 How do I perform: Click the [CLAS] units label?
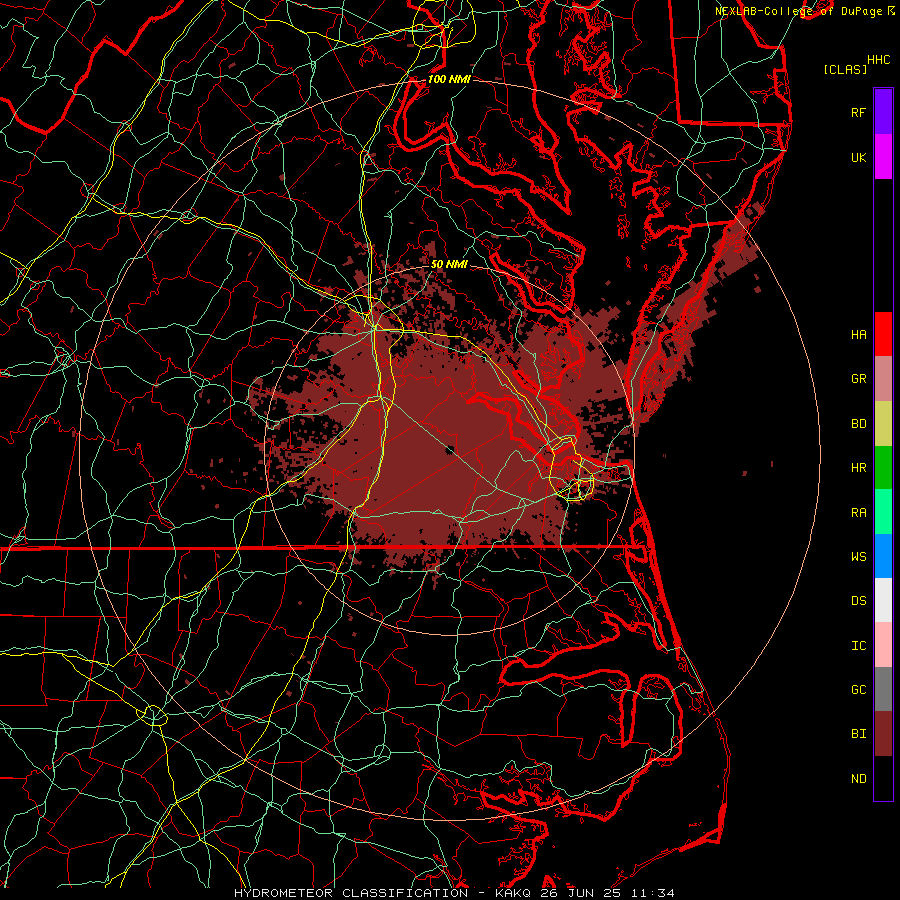(845, 69)
